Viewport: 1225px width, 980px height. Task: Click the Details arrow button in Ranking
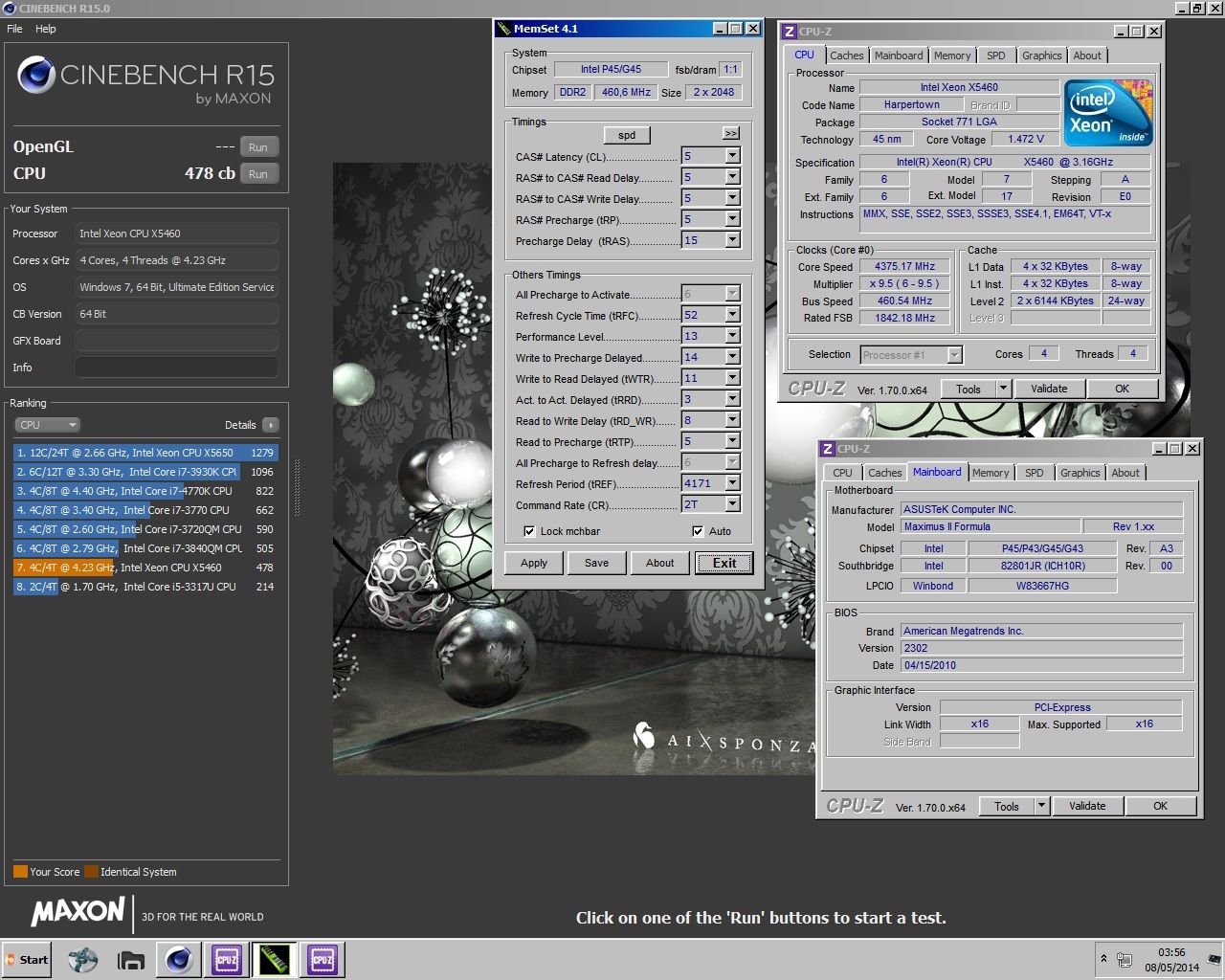[271, 425]
